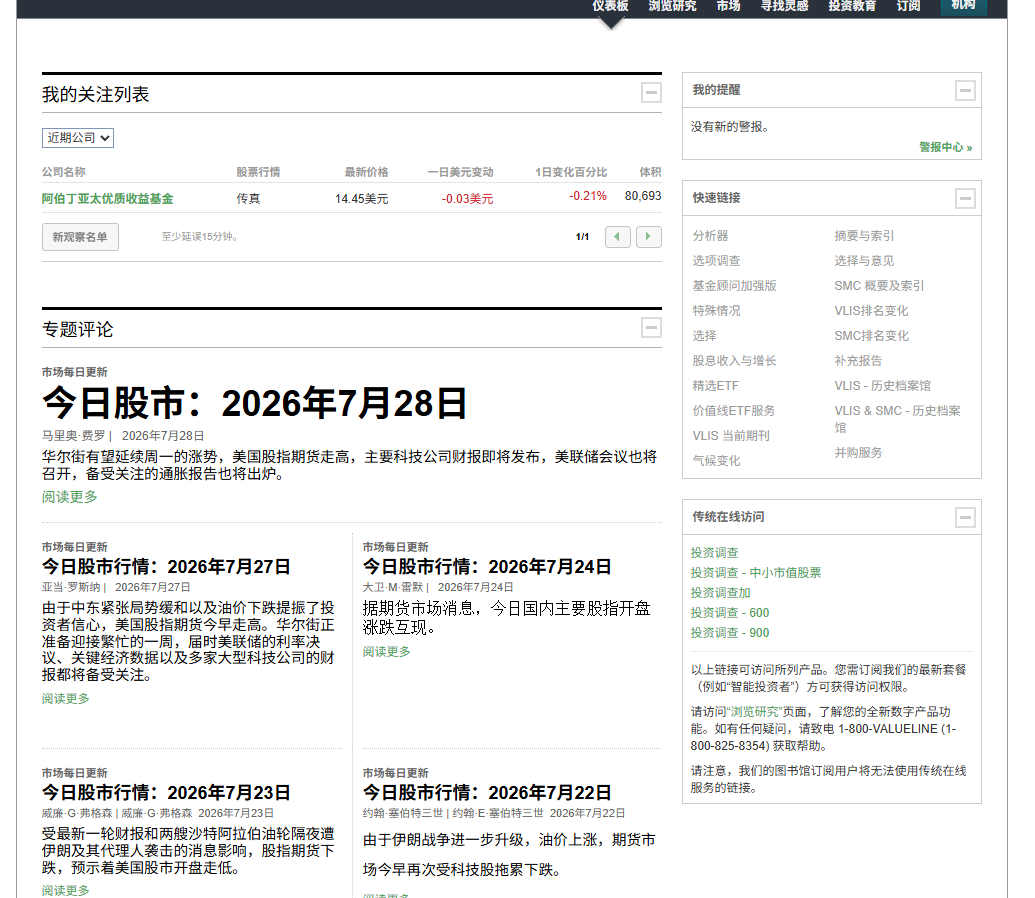Open the 订阅 menu item
The height and width of the screenshot is (898, 1035).
click(908, 6)
